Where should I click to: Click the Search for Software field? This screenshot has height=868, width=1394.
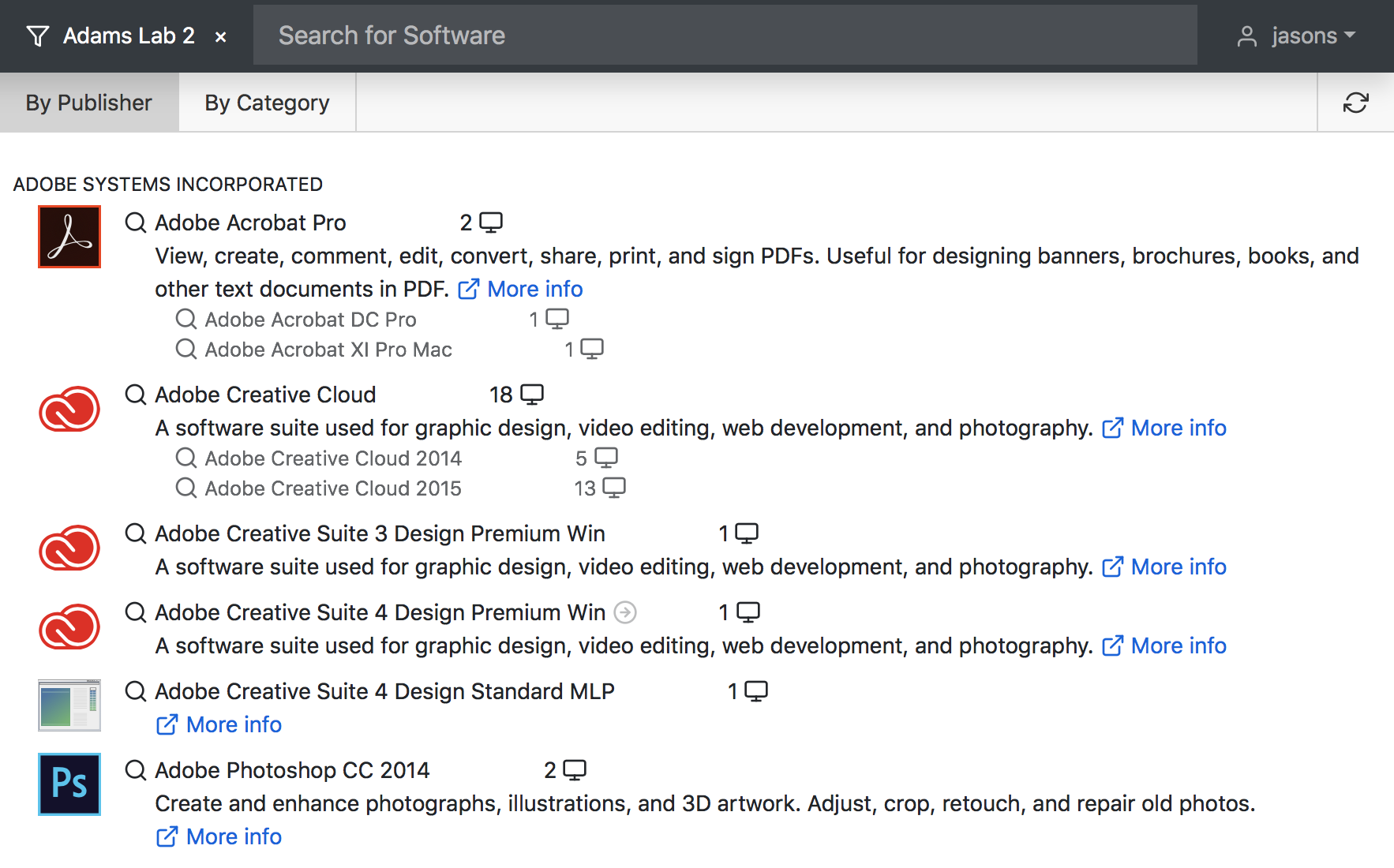pos(725,36)
